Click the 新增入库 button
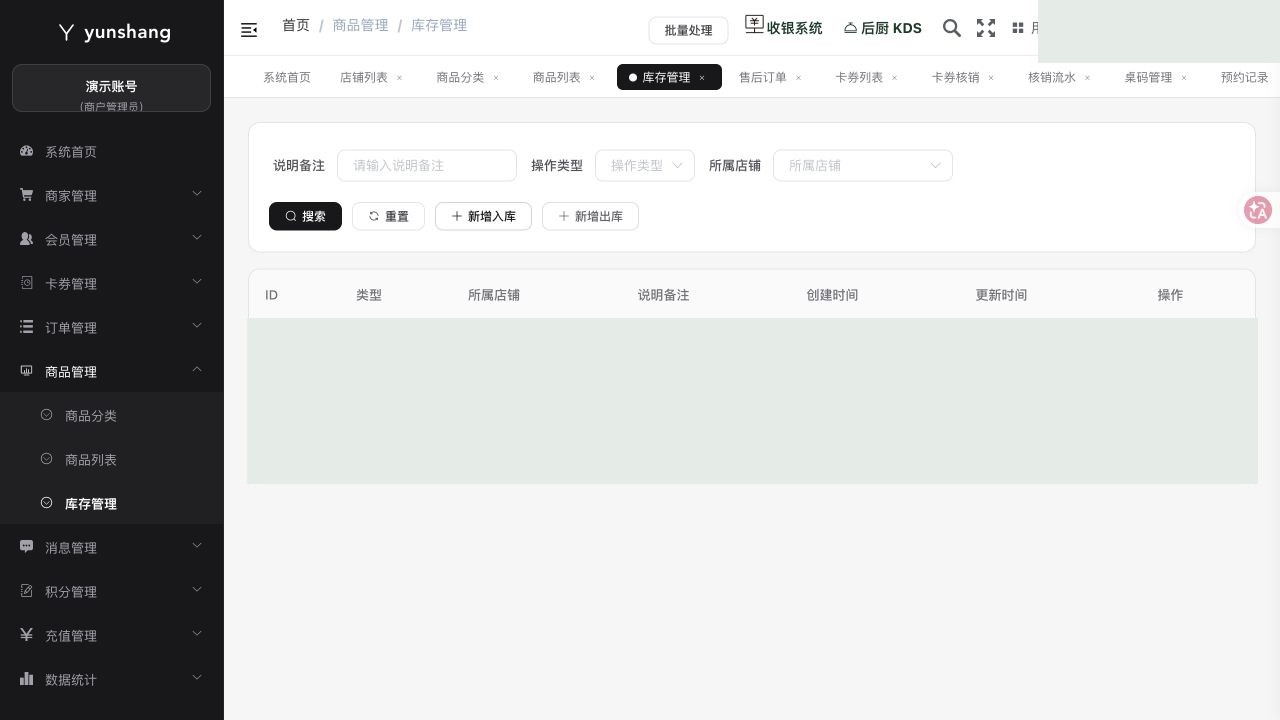The width and height of the screenshot is (1280, 720). point(483,216)
